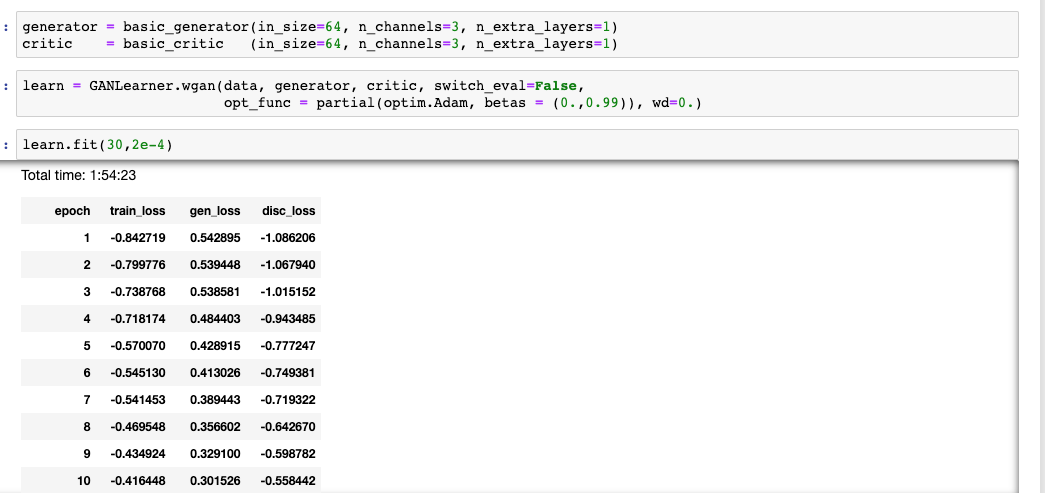Screen dimensions: 1045x493
Task: Select gen_loss value 0.413026
Action: [215, 373]
